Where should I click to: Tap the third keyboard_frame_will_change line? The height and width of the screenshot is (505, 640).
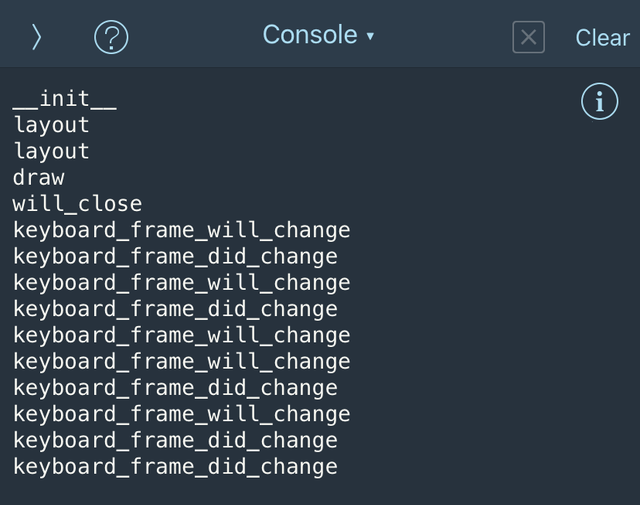tap(182, 335)
